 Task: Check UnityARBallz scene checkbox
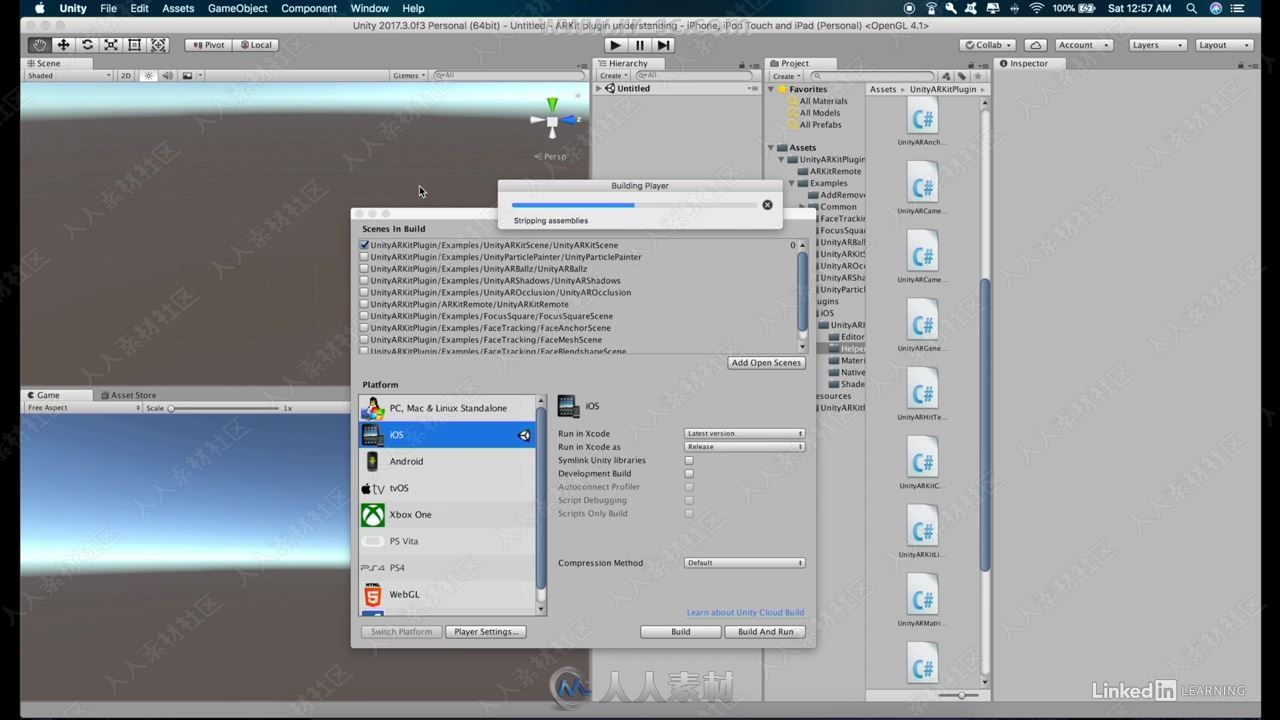(x=364, y=269)
